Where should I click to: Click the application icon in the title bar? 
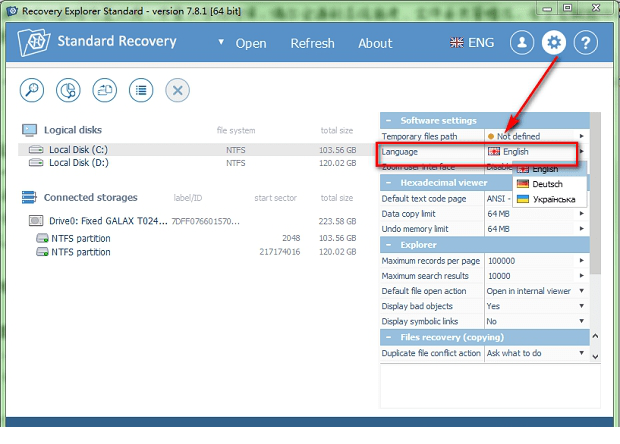pyautogui.click(x=12, y=11)
